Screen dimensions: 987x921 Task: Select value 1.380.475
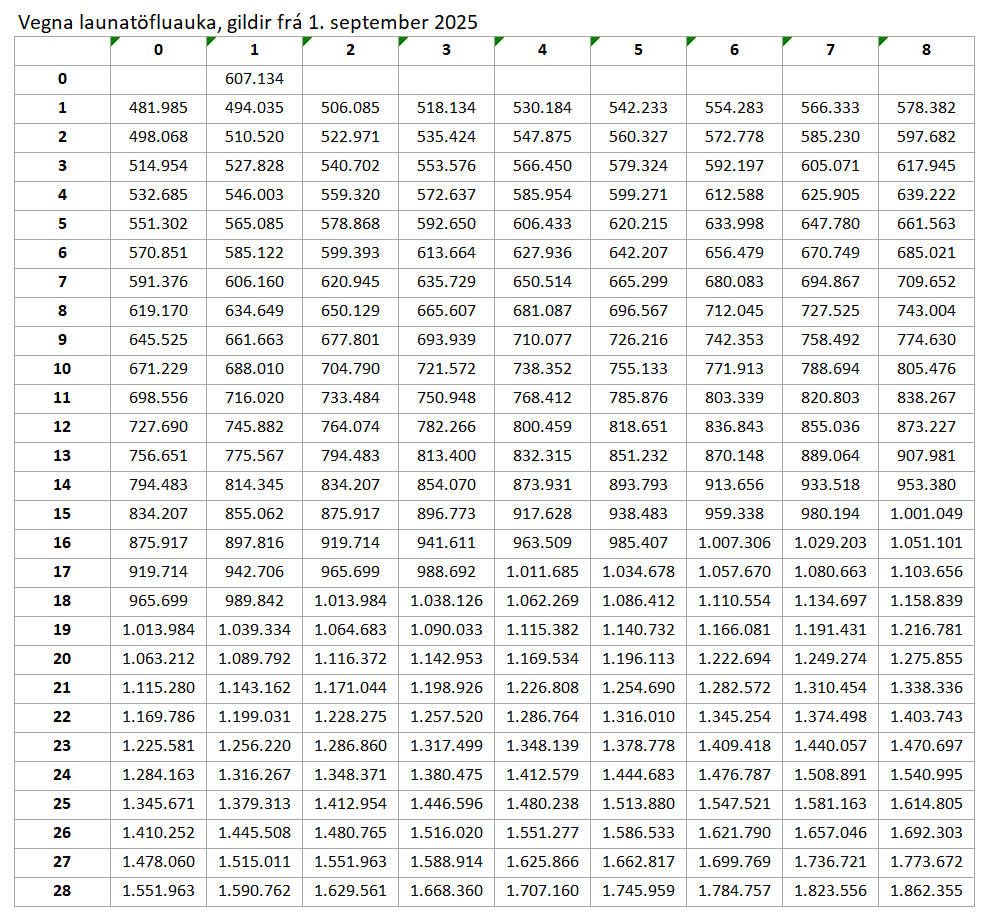446,775
